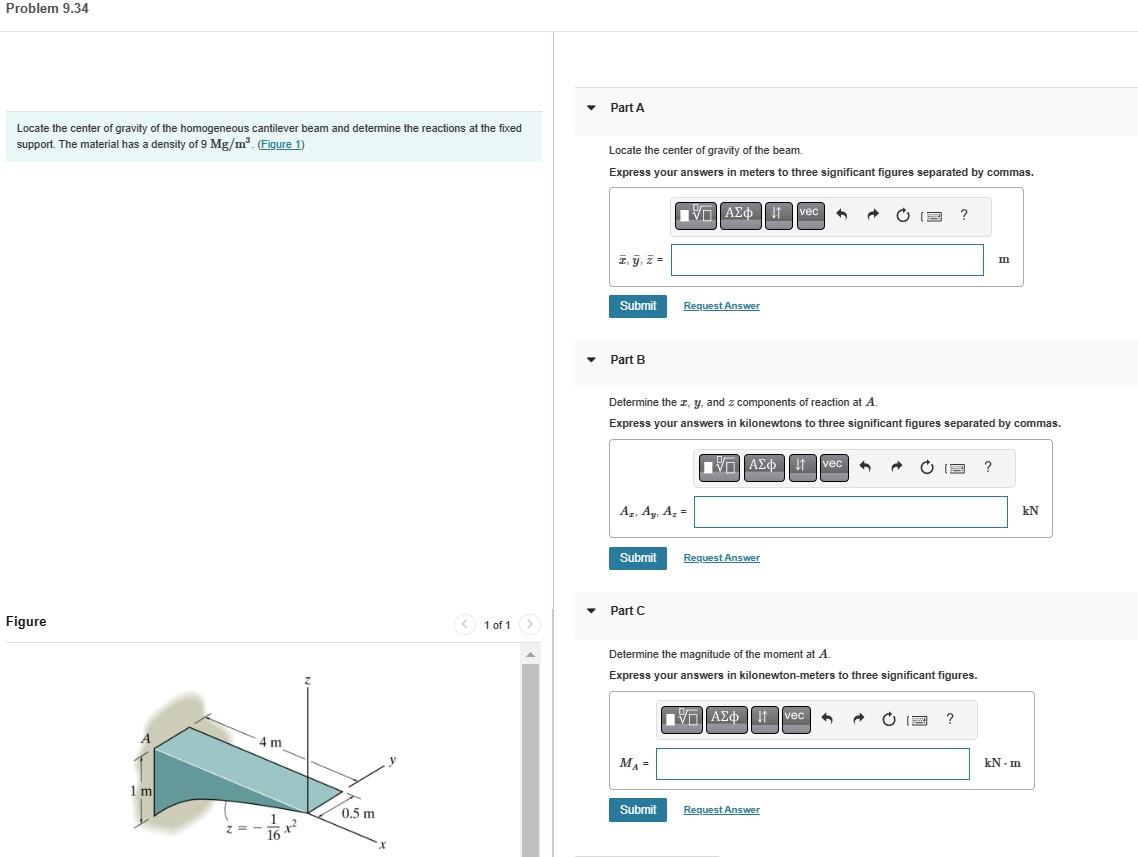The height and width of the screenshot is (857, 1138).
Task: Click the next figure arrow beside 1 of 1
Action: click(x=529, y=624)
